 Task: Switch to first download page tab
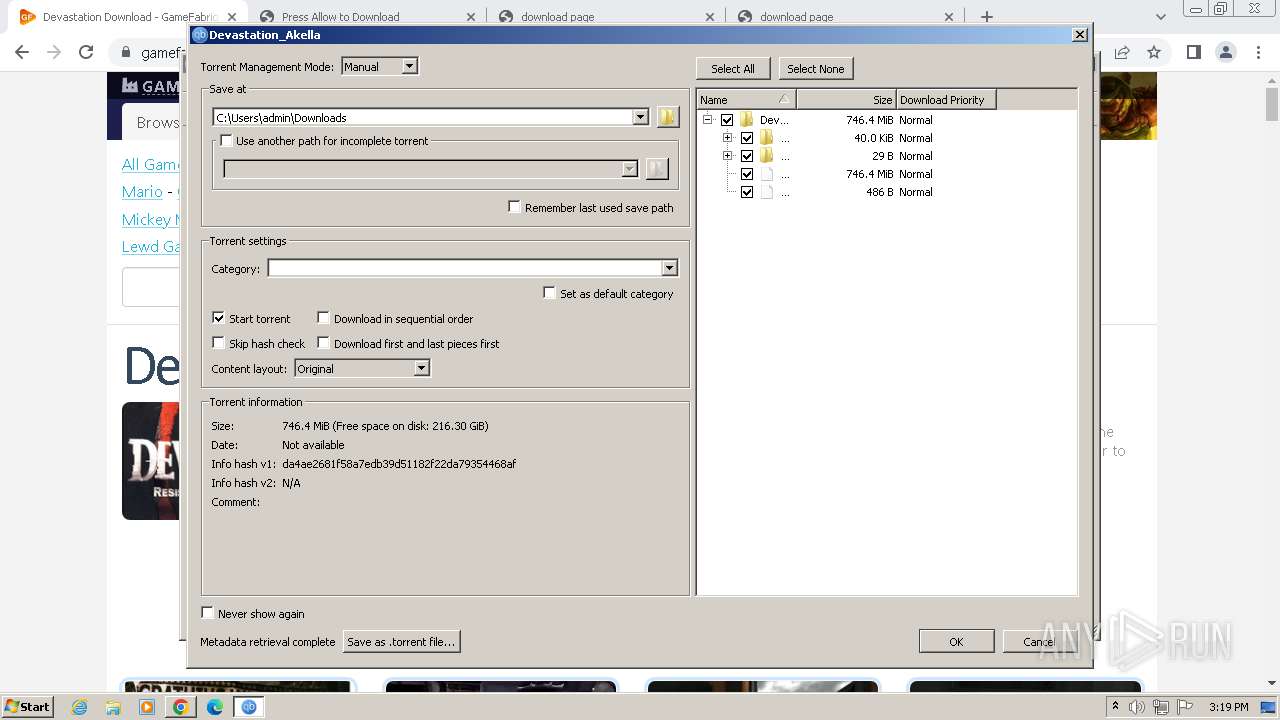[x=606, y=17]
